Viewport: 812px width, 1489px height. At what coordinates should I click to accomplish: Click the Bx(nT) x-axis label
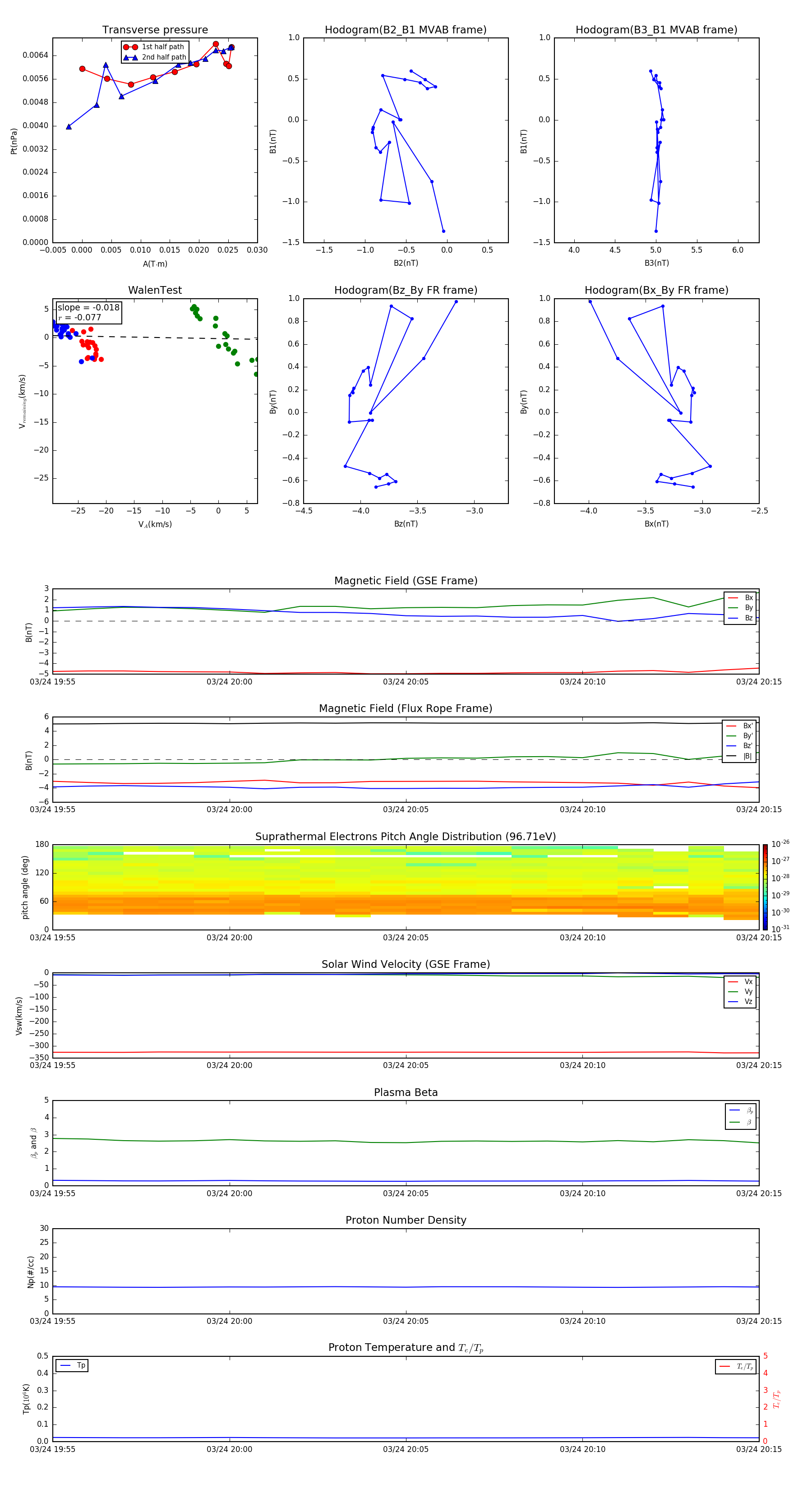(656, 524)
